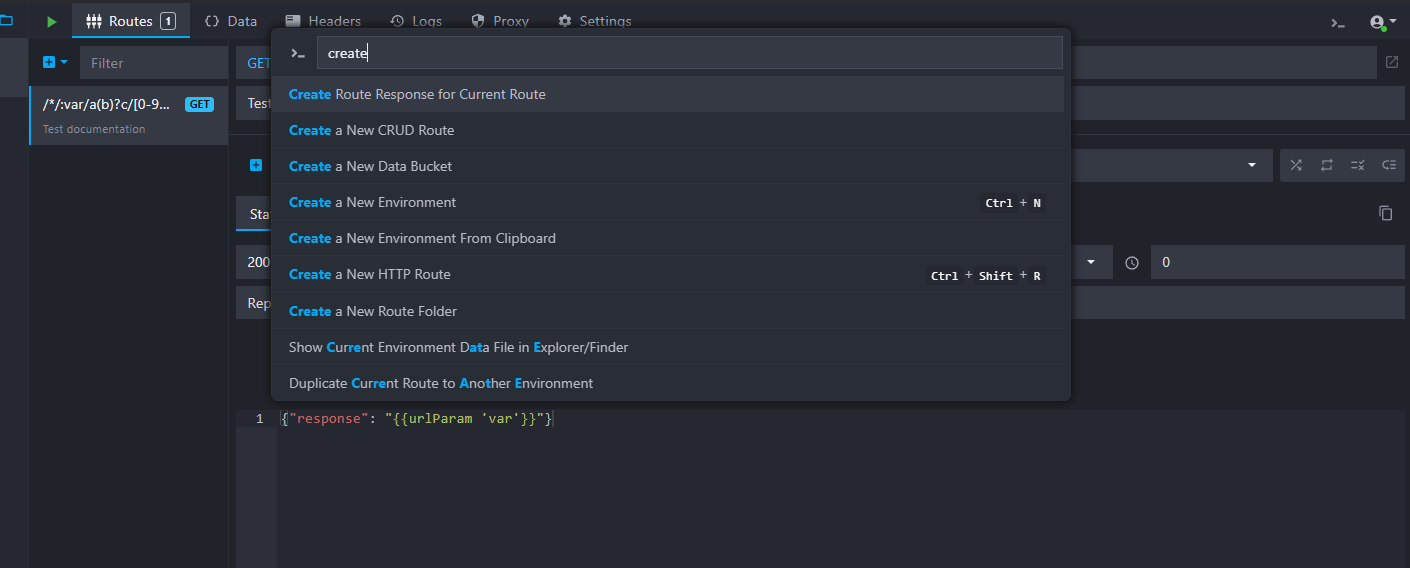Toggle the fallback response mode icon
Screen dimensions: 1410x568
pos(1388,165)
